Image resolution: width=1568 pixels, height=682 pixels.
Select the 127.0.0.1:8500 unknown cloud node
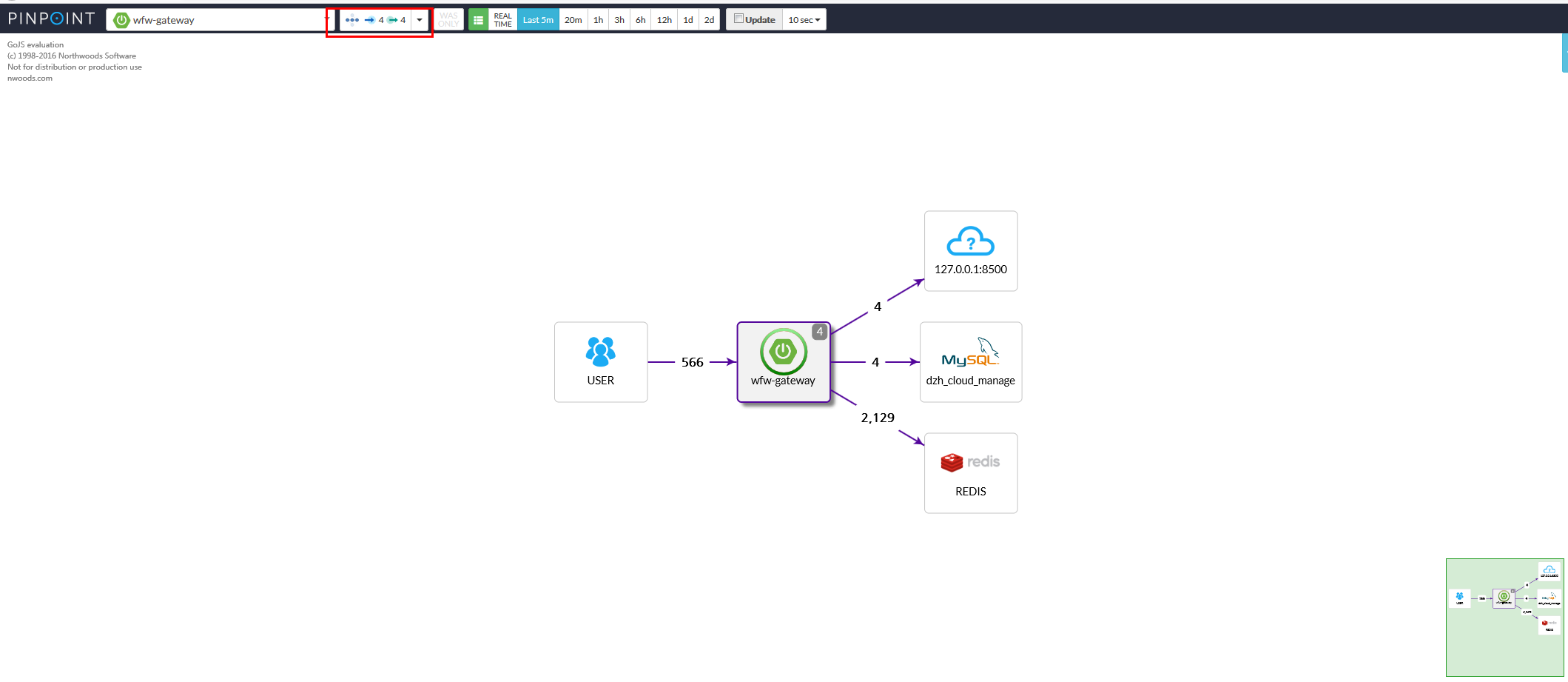coord(971,251)
